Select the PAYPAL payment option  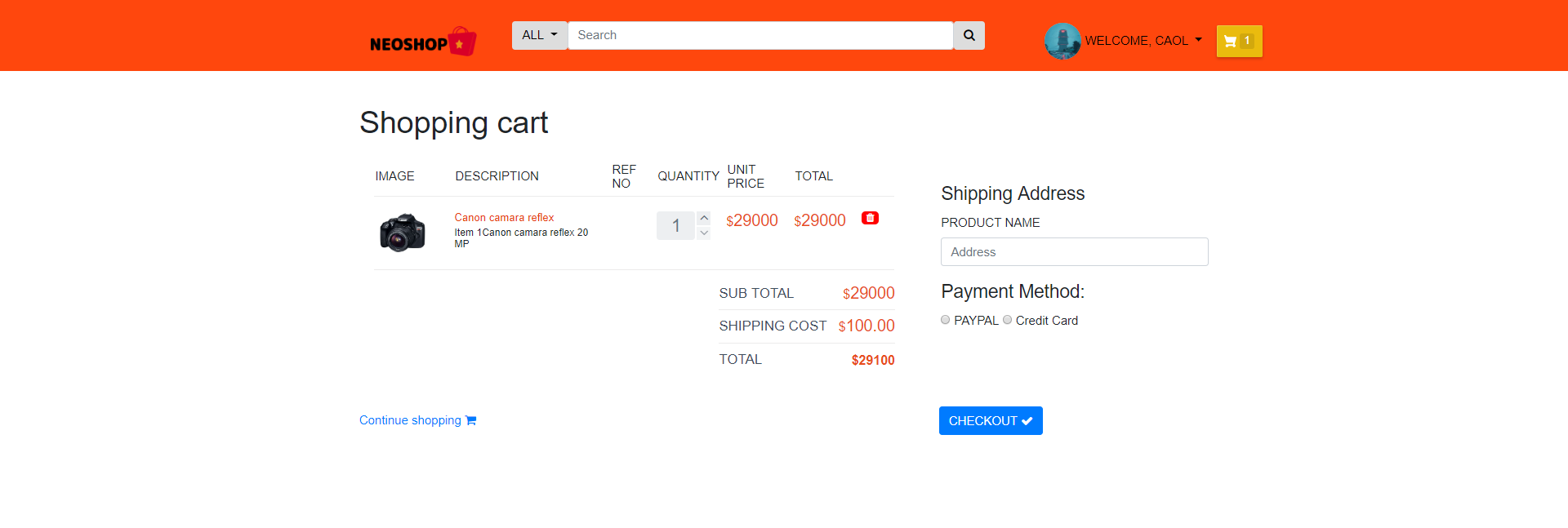(x=946, y=320)
